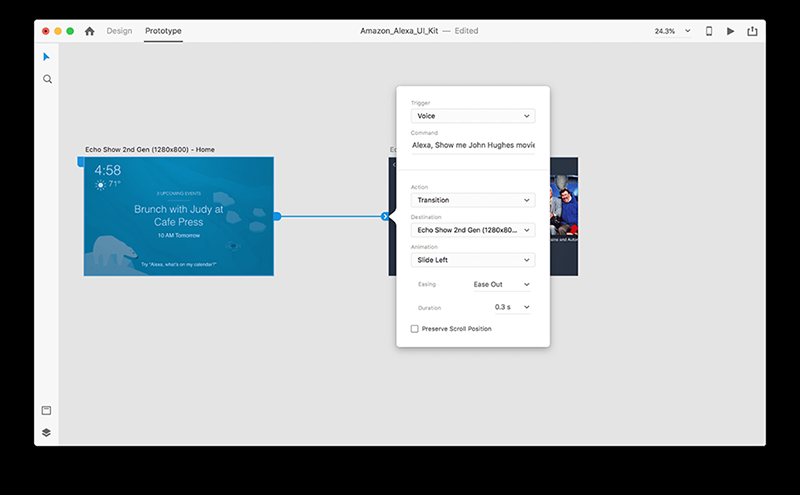800x495 pixels.
Task: Open the Duration dropdown showing 0.3 s
Action: [512, 307]
